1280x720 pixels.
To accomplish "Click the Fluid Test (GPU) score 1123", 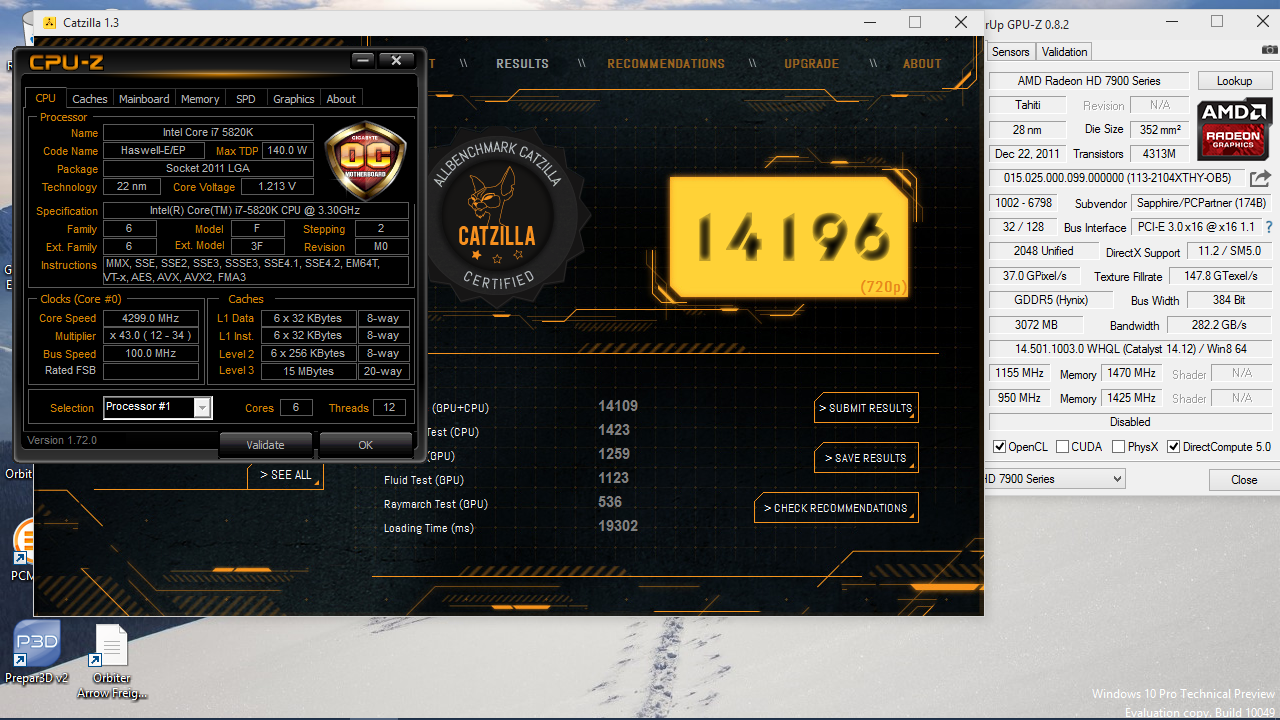I will tap(614, 478).
